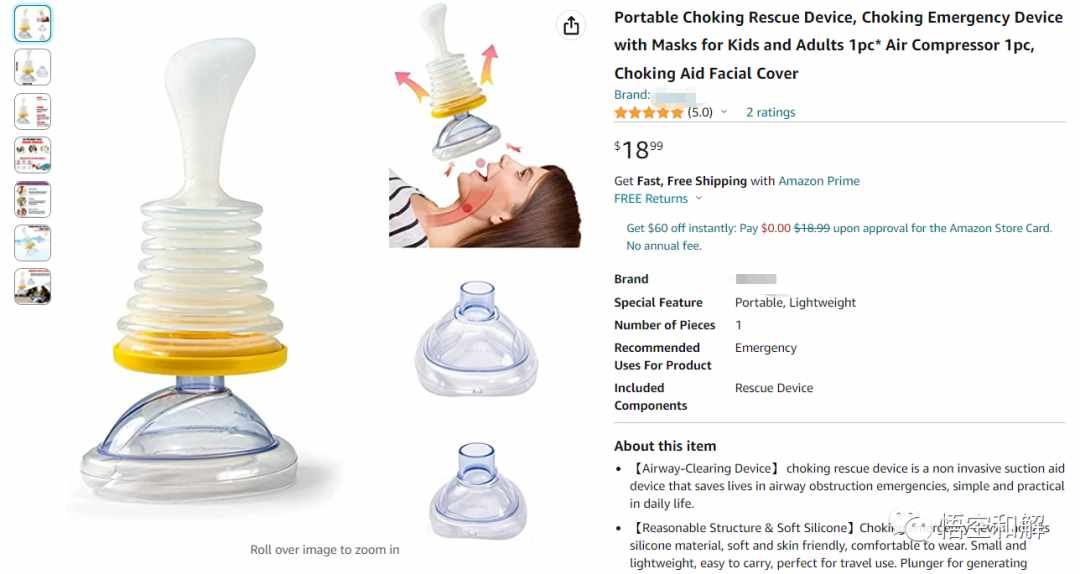Viewport: 1080px width, 574px height.
Task: Click the main suction device product image
Action: click(x=194, y=269)
